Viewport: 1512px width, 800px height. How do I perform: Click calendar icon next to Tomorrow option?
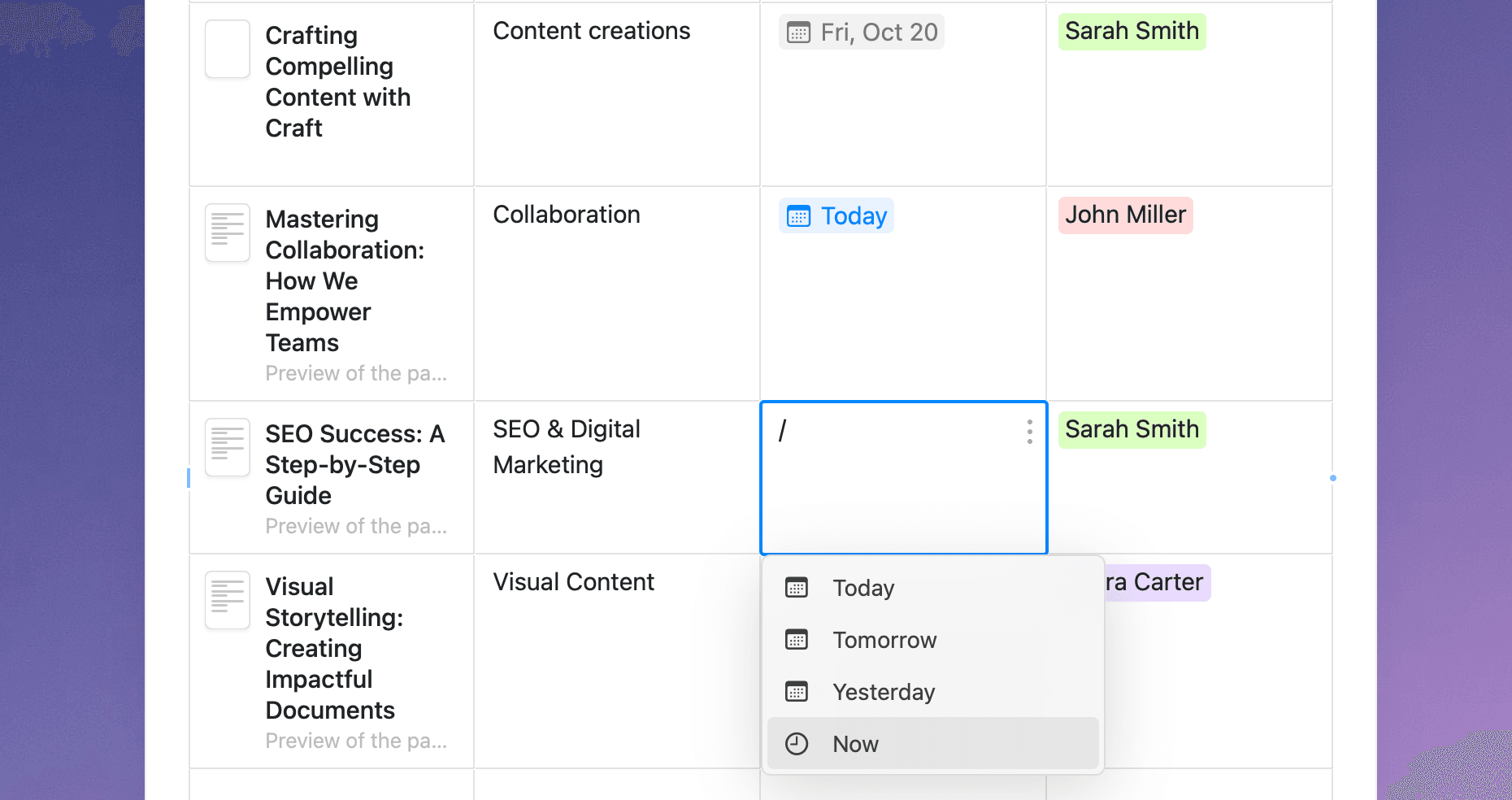tap(797, 640)
